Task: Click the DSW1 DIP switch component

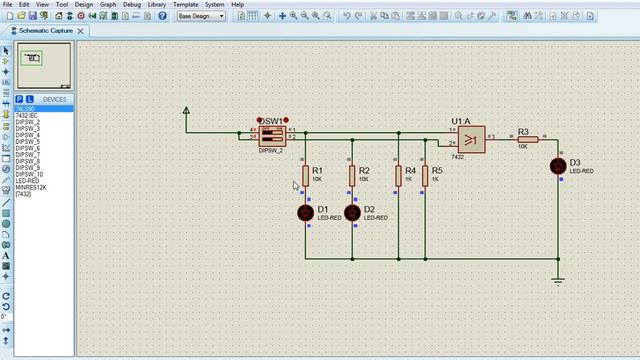Action: (272, 136)
